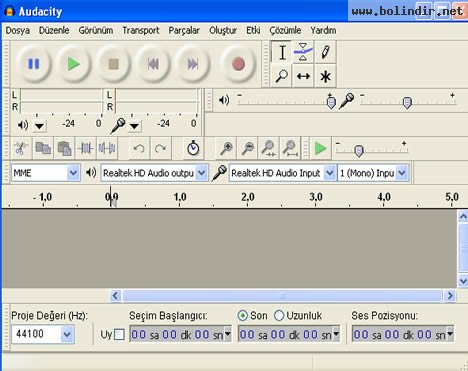The height and width of the screenshot is (371, 468).
Task: Click the Undo arrow icon
Action: 139,148
